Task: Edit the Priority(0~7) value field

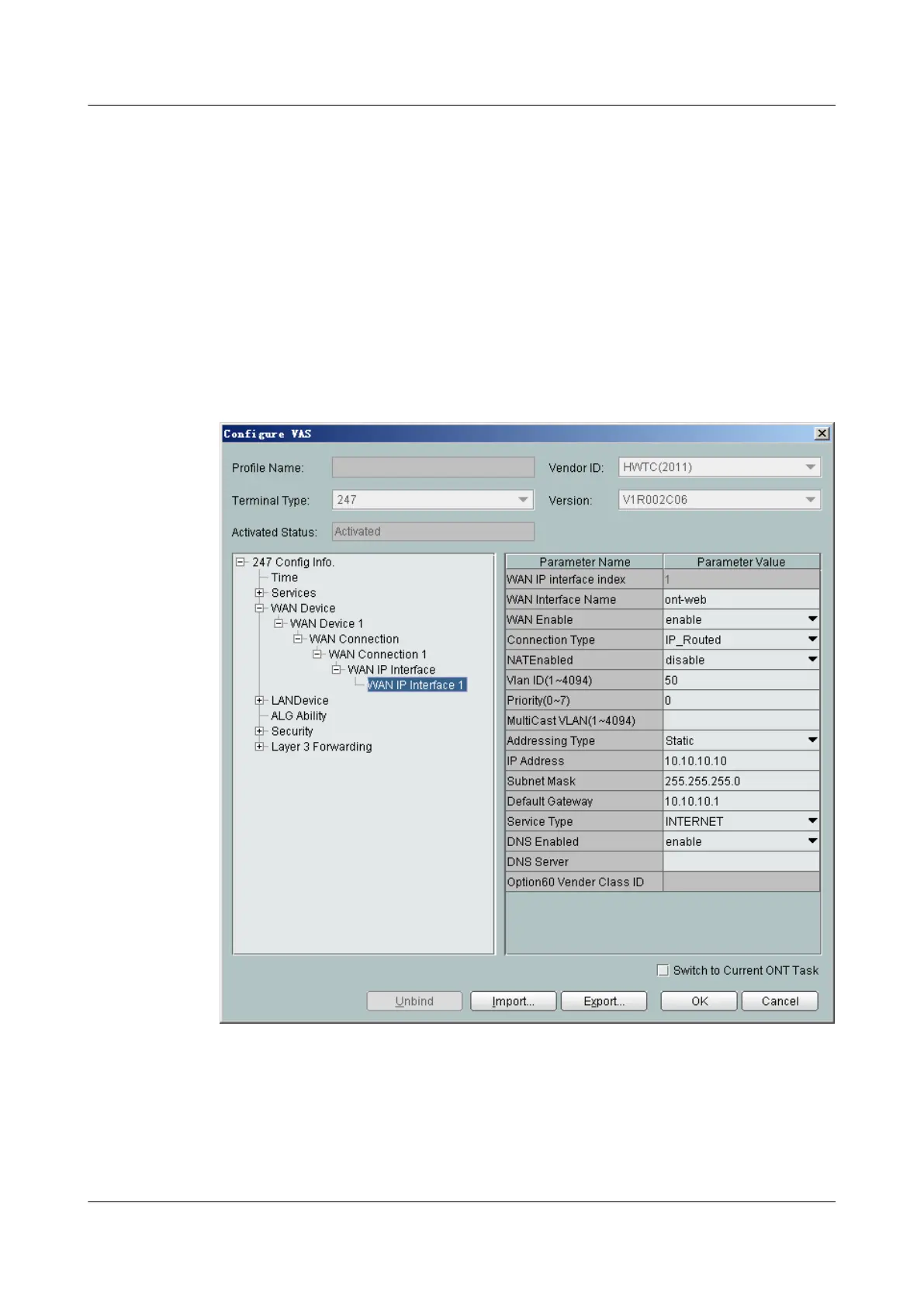Action: pos(741,700)
